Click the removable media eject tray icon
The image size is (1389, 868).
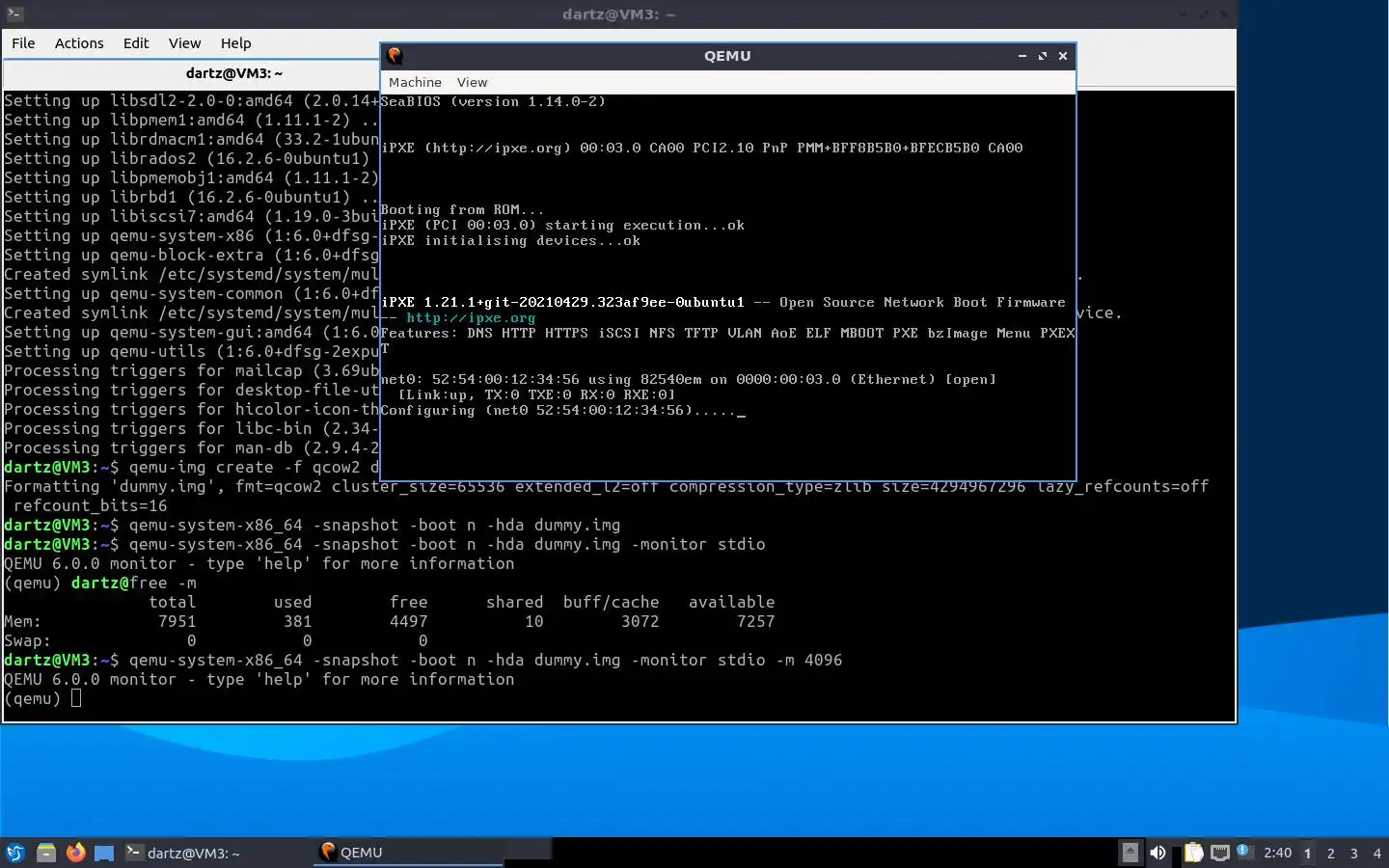click(1130, 853)
